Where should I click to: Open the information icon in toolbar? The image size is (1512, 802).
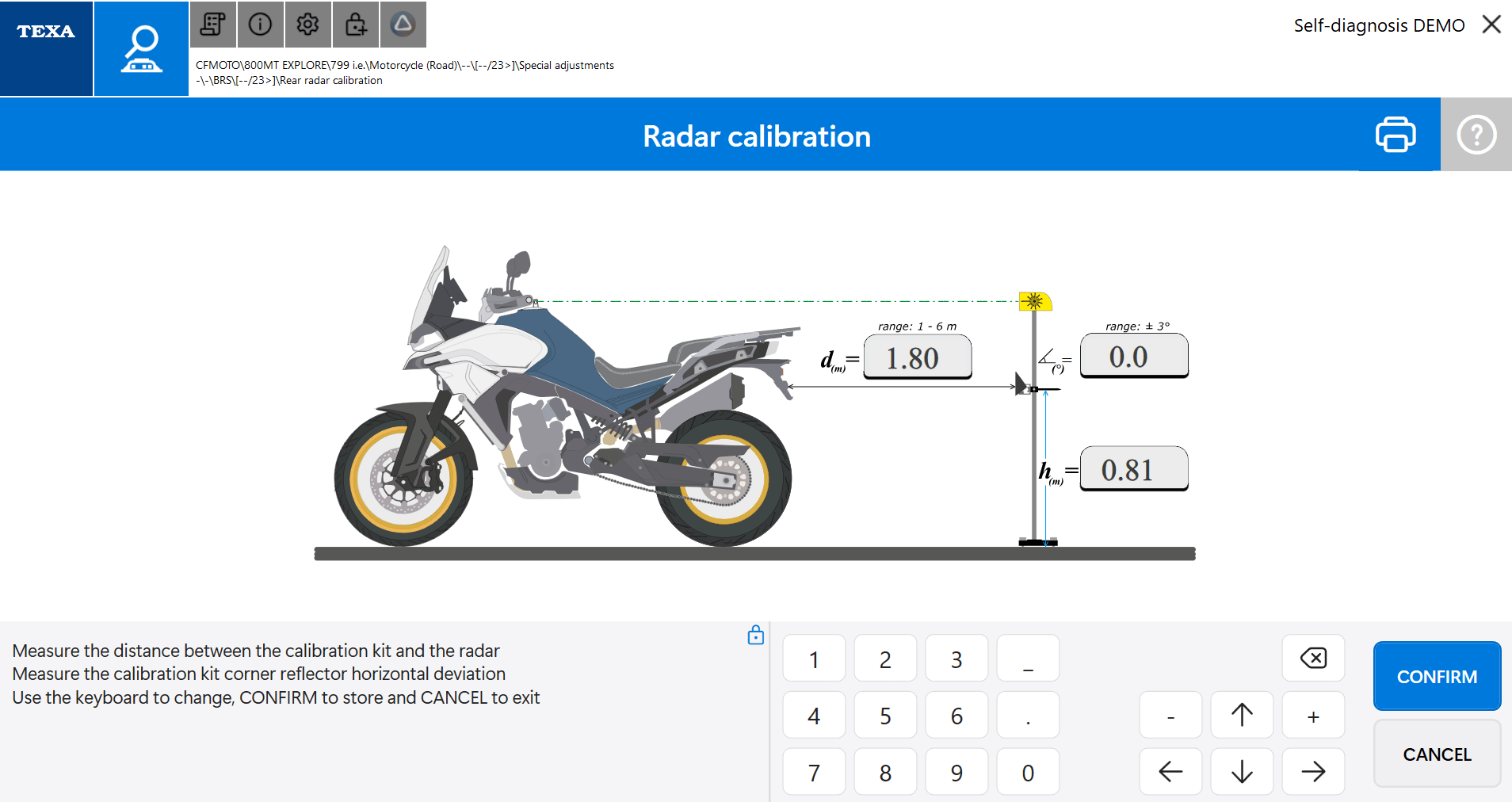[x=260, y=25]
